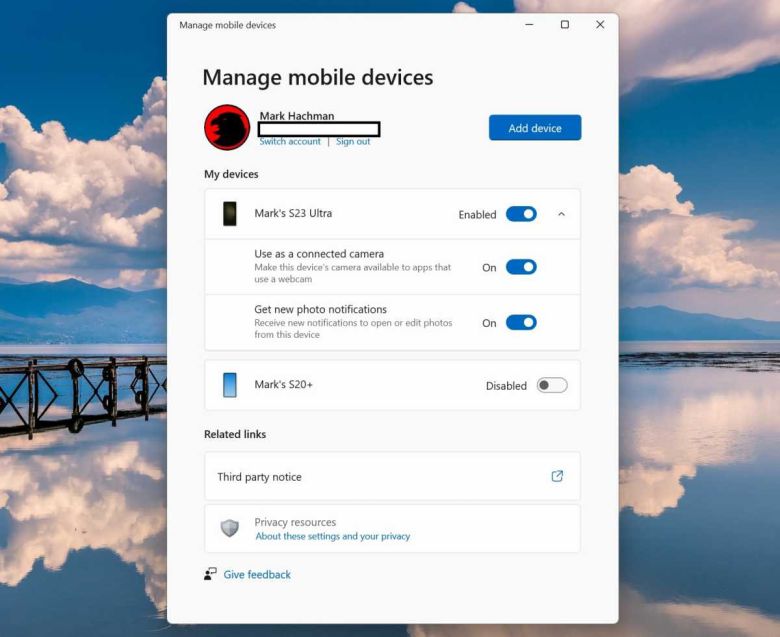Image resolution: width=780 pixels, height=637 pixels.
Task: Click the Related links heading
Action: point(235,434)
